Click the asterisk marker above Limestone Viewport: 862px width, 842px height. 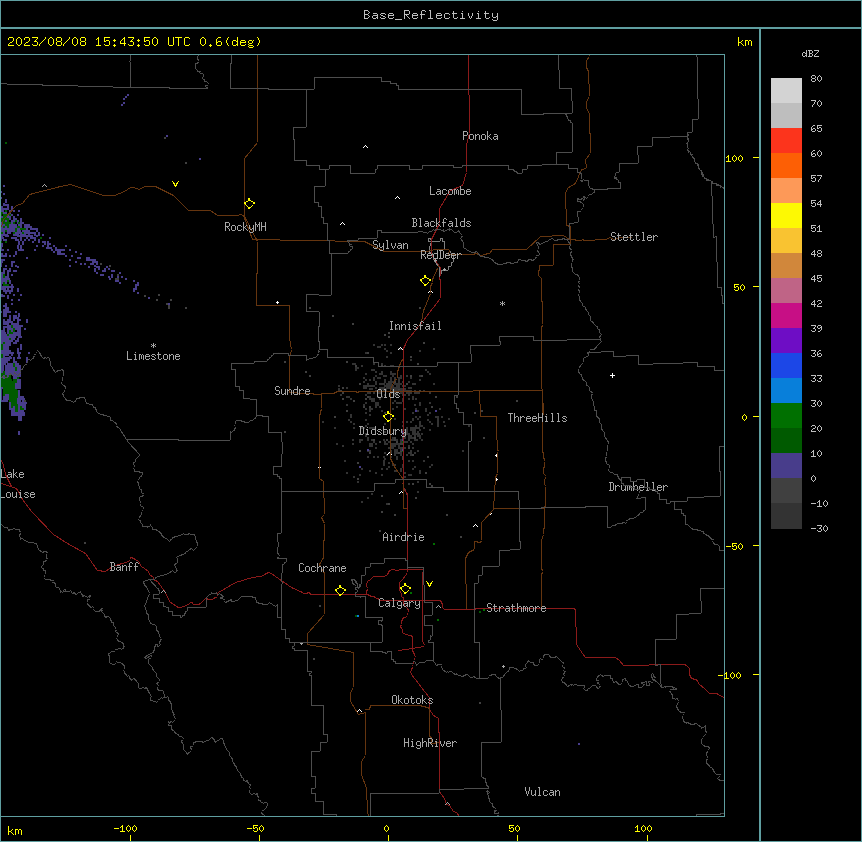tap(153, 345)
